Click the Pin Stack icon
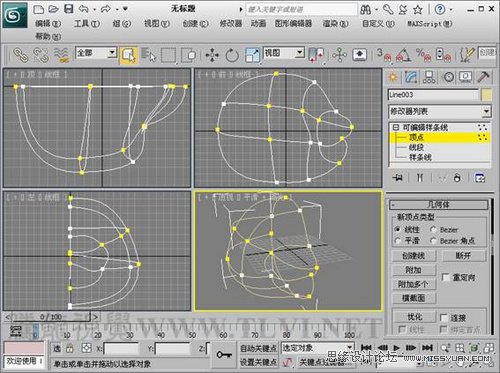The height and width of the screenshot is (373, 500). pos(397,178)
